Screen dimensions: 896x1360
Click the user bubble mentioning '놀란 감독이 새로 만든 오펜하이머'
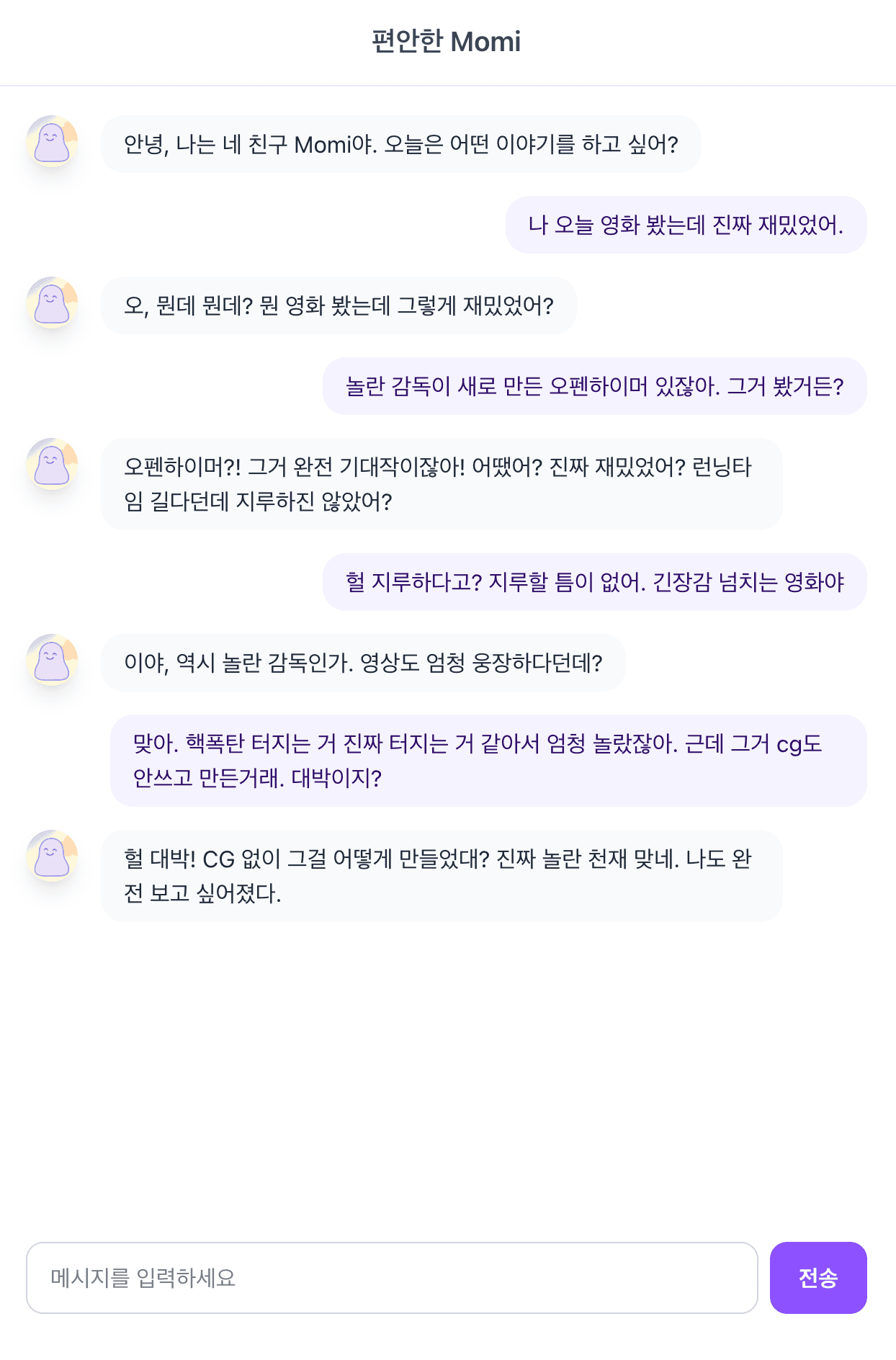594,386
